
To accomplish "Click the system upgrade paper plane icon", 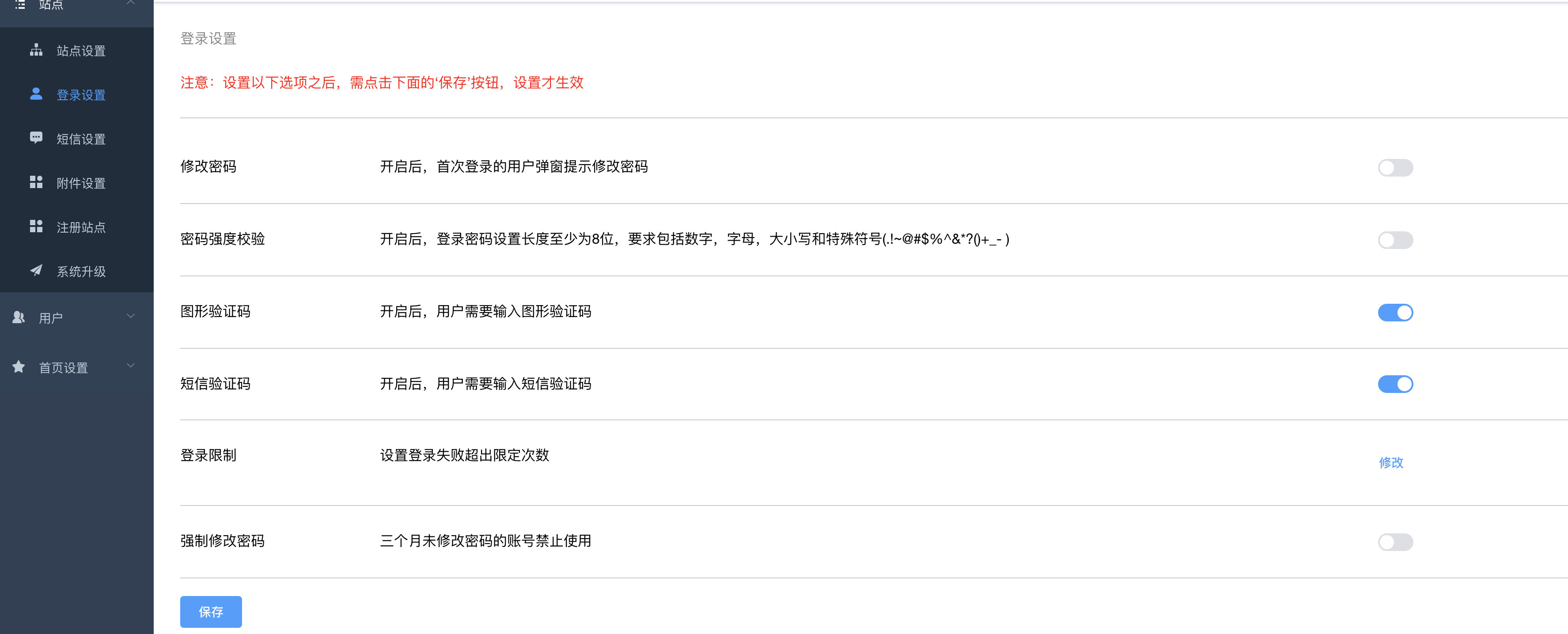I will click(x=37, y=270).
